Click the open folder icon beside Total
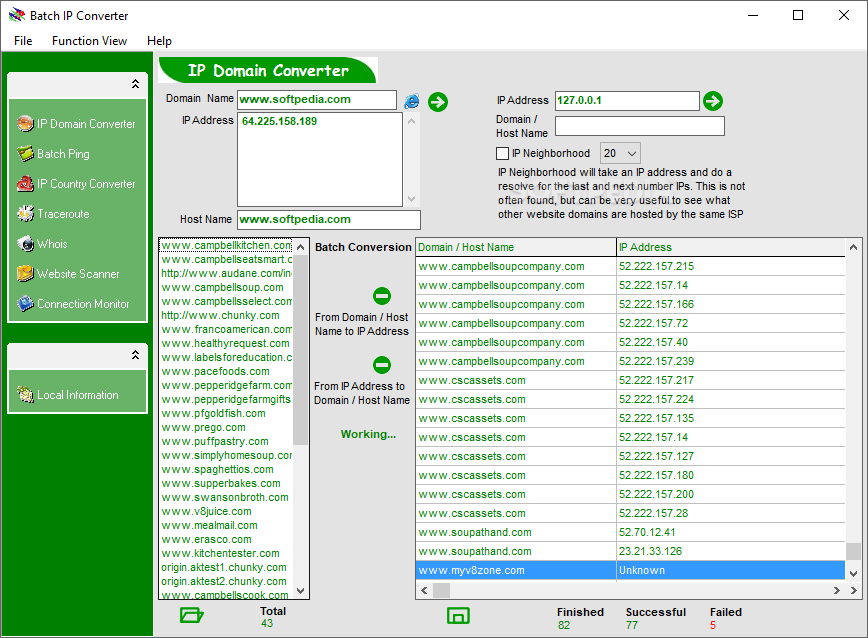This screenshot has height=638, width=868. click(x=192, y=615)
